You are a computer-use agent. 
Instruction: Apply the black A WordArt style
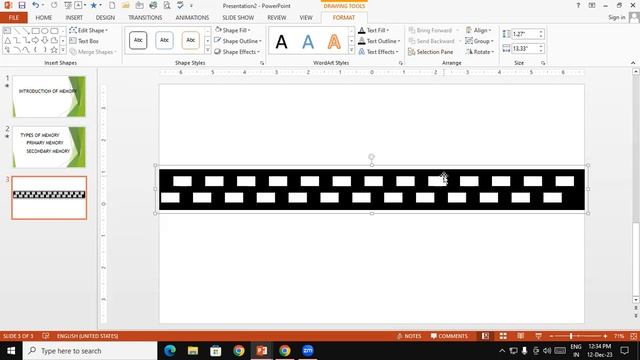coord(281,42)
